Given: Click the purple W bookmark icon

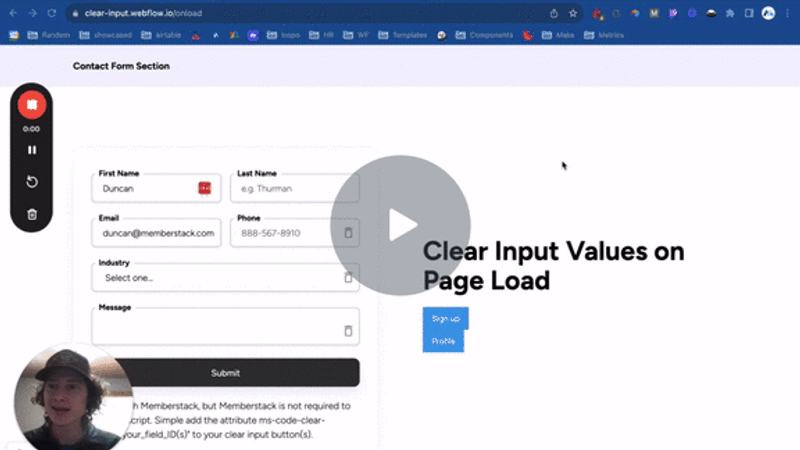Looking at the screenshot, I should (253, 35).
